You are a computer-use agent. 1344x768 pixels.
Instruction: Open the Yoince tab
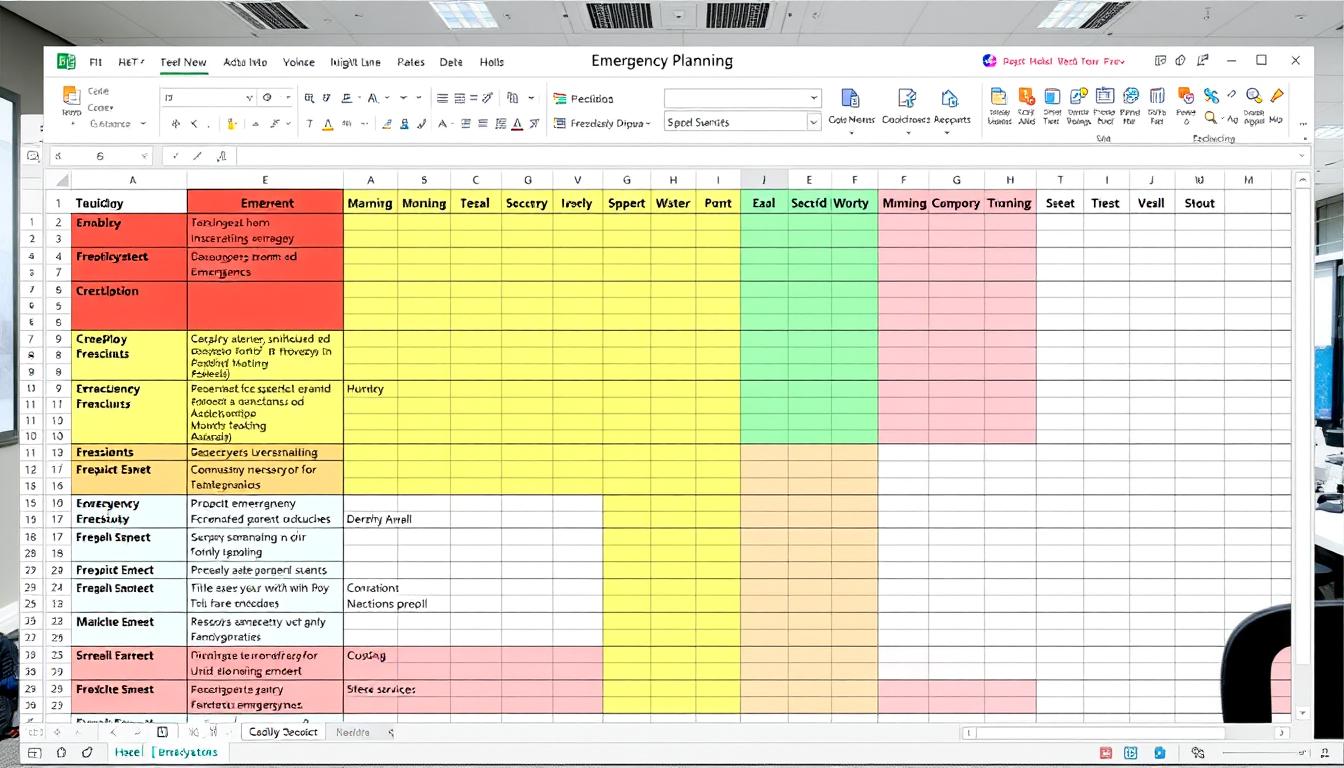click(x=298, y=62)
